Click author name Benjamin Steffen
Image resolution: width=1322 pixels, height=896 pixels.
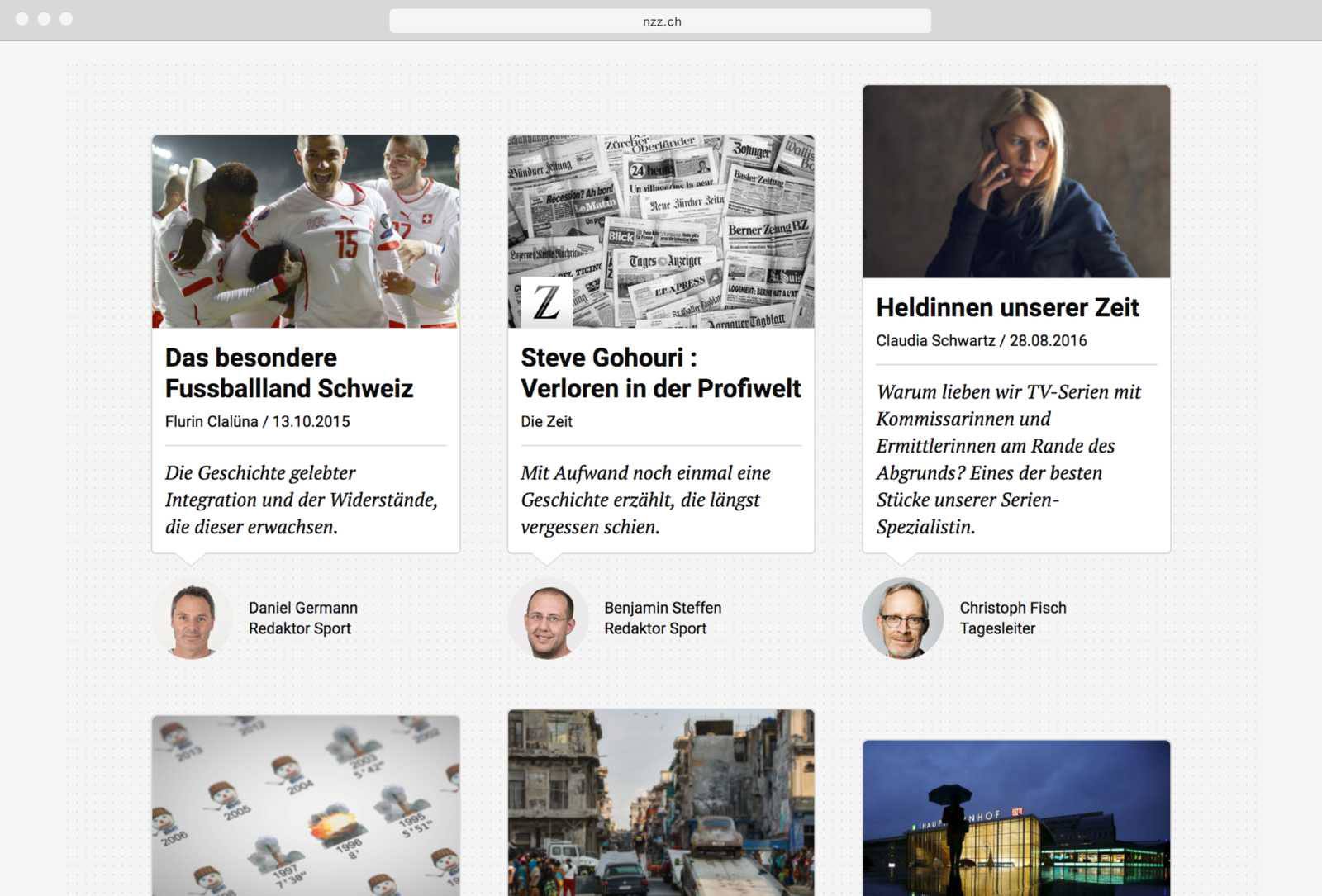[x=662, y=608]
